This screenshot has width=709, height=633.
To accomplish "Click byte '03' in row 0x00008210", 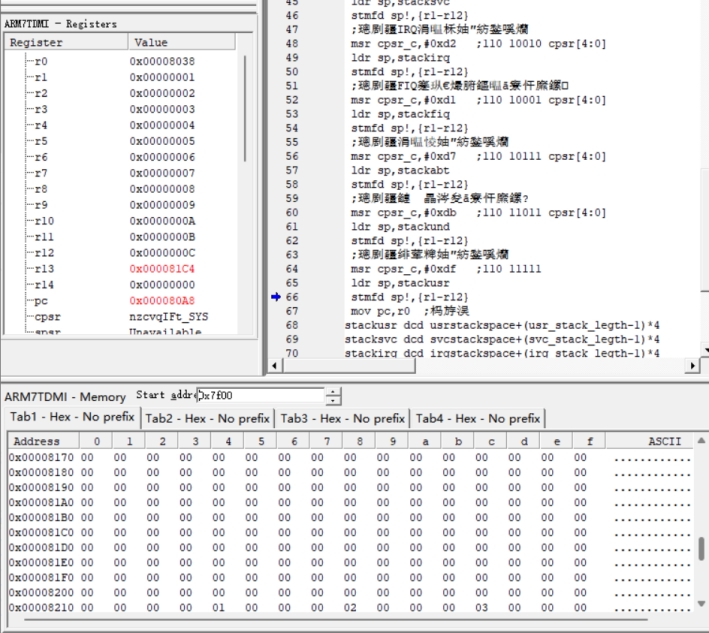I will tap(482, 608).
